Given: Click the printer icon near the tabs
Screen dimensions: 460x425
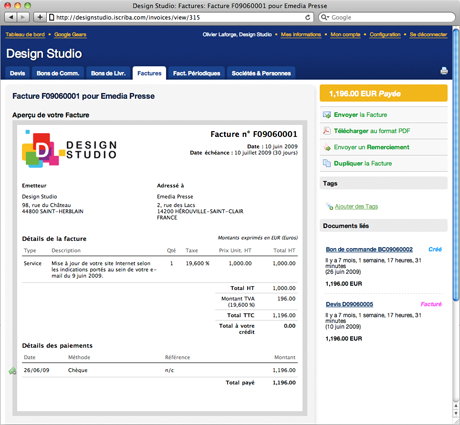Looking at the screenshot, I should (x=444, y=71).
